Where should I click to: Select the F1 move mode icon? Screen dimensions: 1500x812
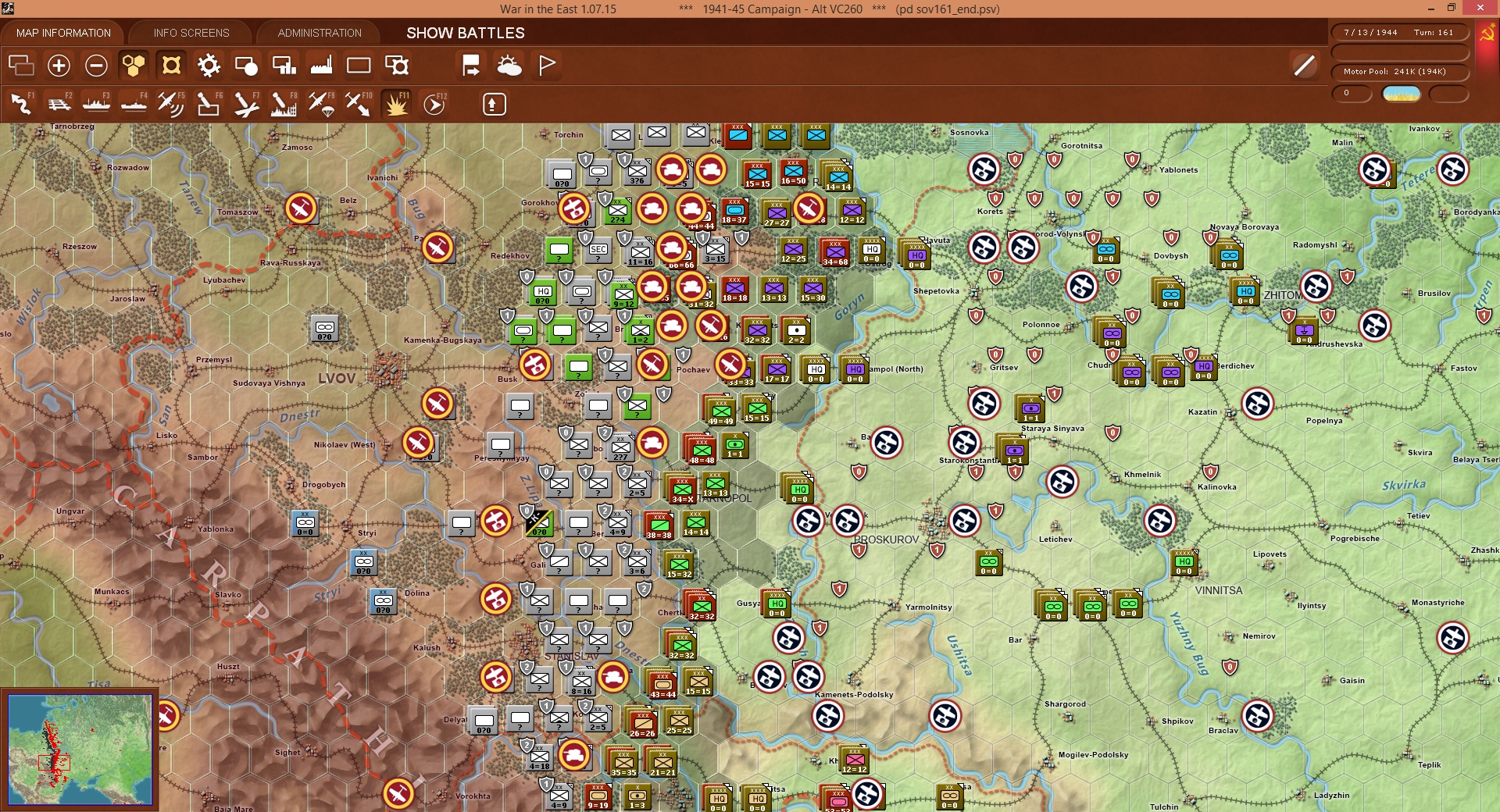22,104
